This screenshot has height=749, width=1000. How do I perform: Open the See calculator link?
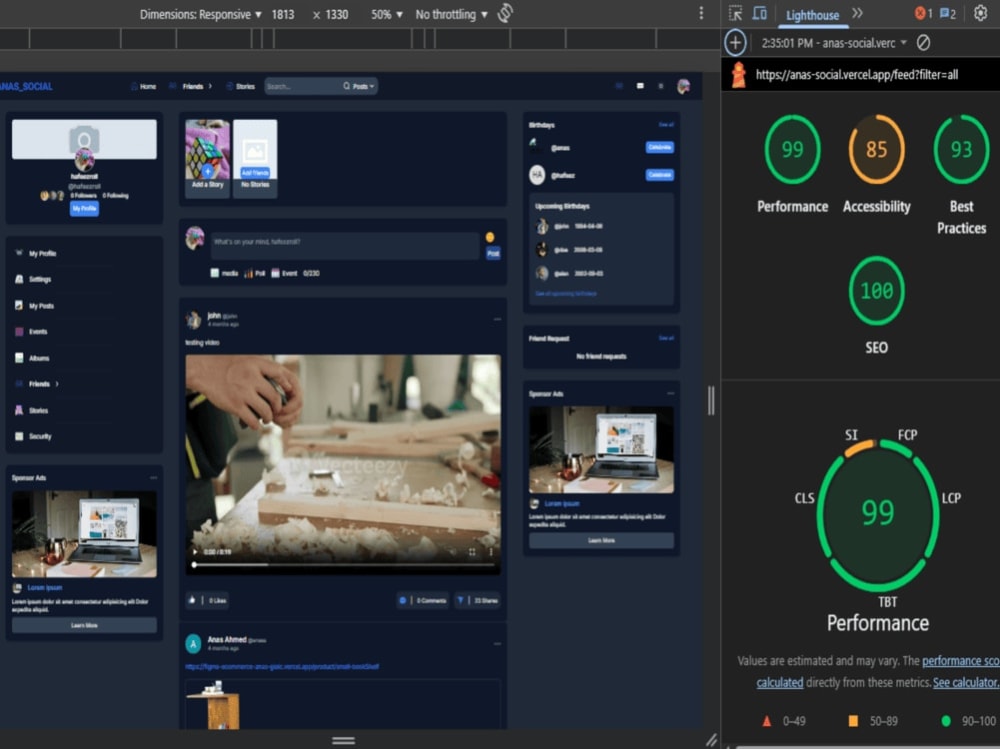coord(966,683)
